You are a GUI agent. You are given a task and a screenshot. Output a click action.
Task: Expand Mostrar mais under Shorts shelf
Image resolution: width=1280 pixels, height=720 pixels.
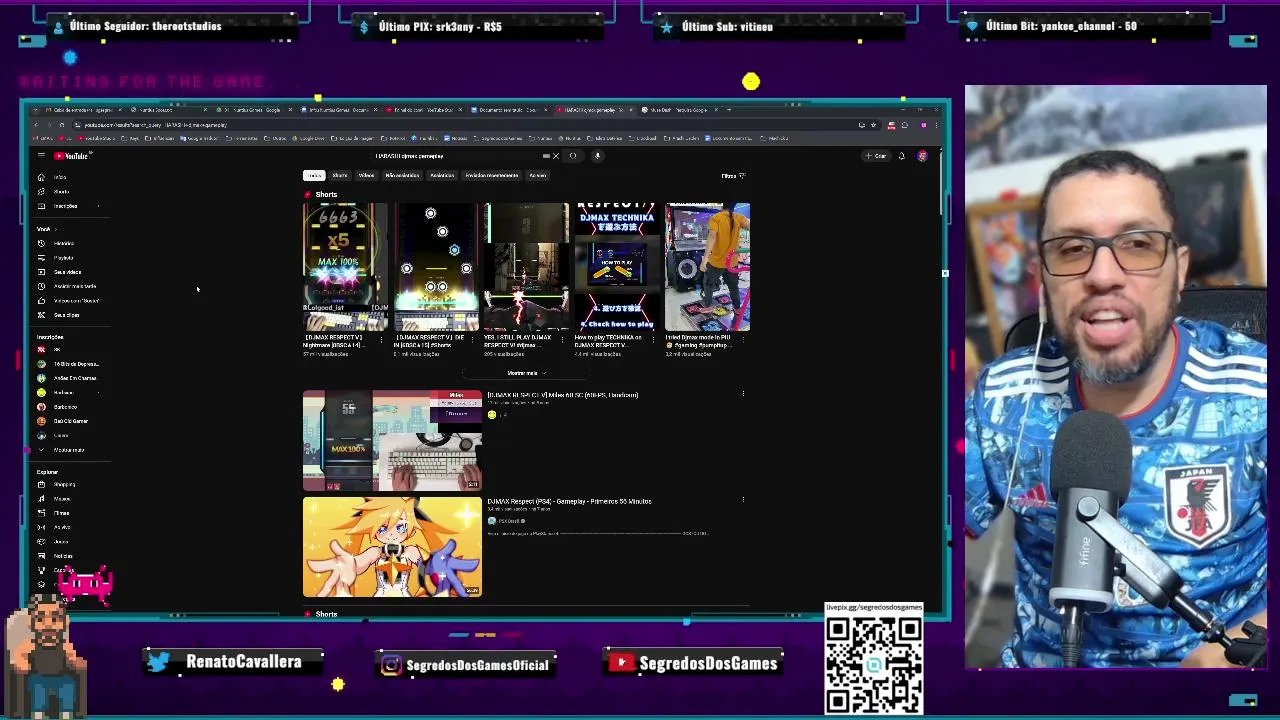pos(526,373)
